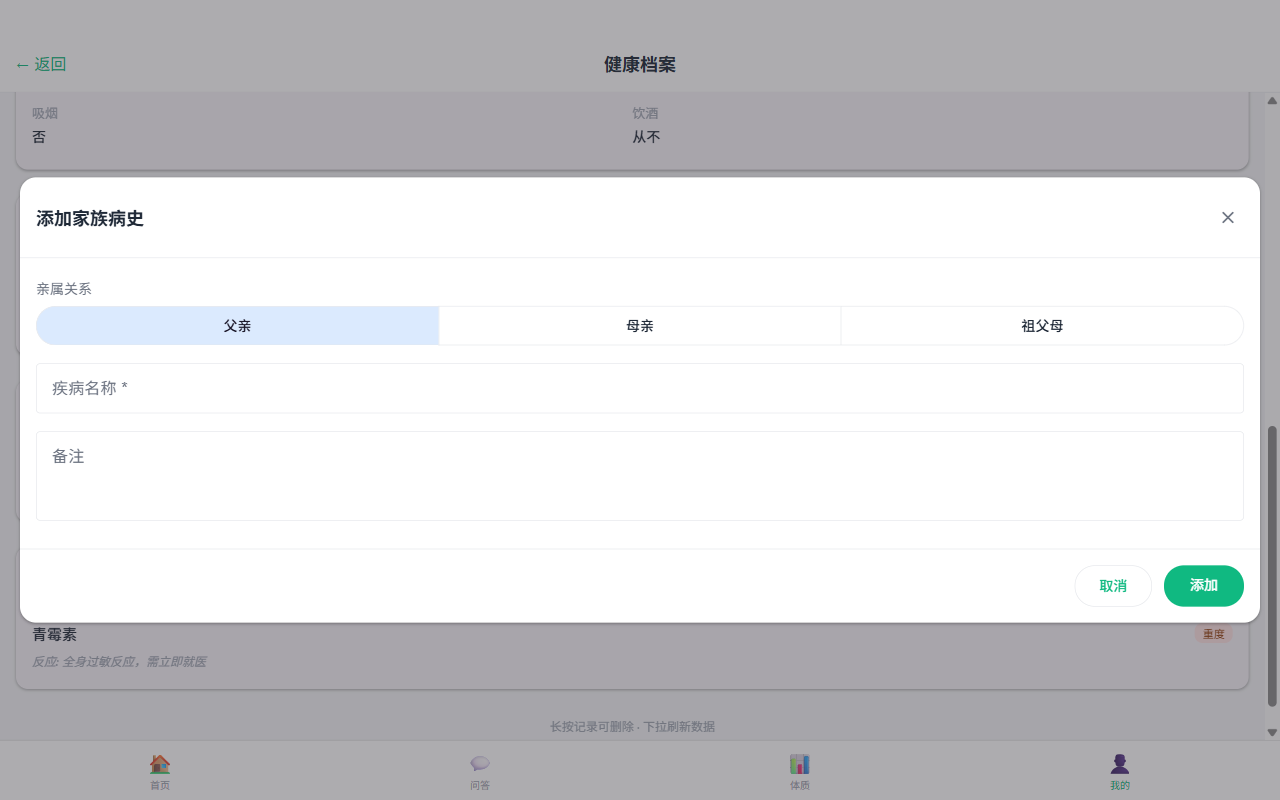Screen dimensions: 1280x800
Task: Go back using the 返回 arrow
Action: tap(41, 65)
